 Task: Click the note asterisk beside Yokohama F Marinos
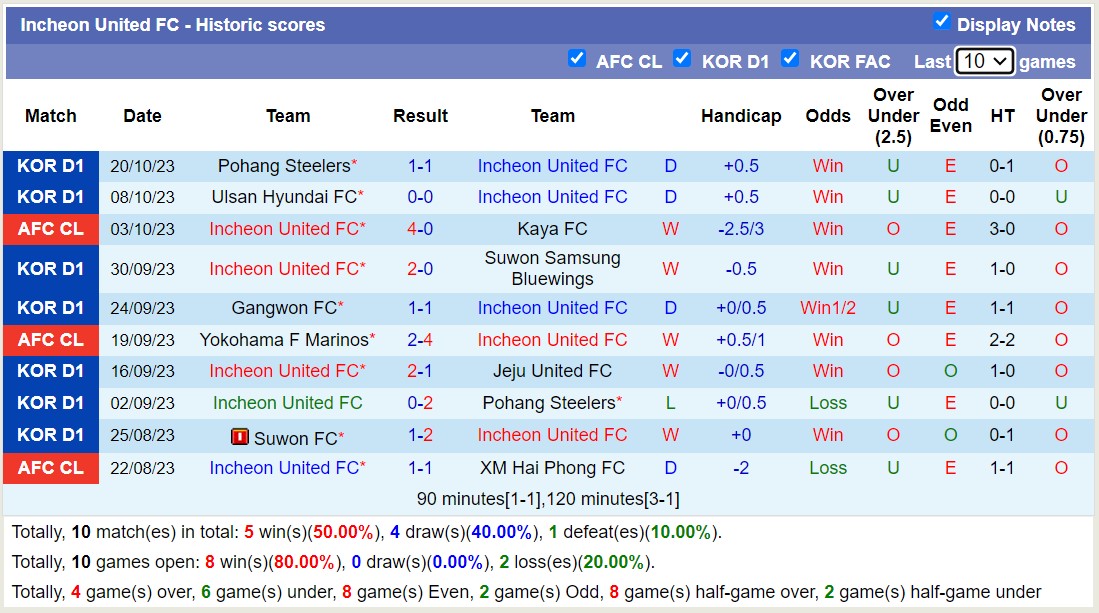tap(374, 334)
